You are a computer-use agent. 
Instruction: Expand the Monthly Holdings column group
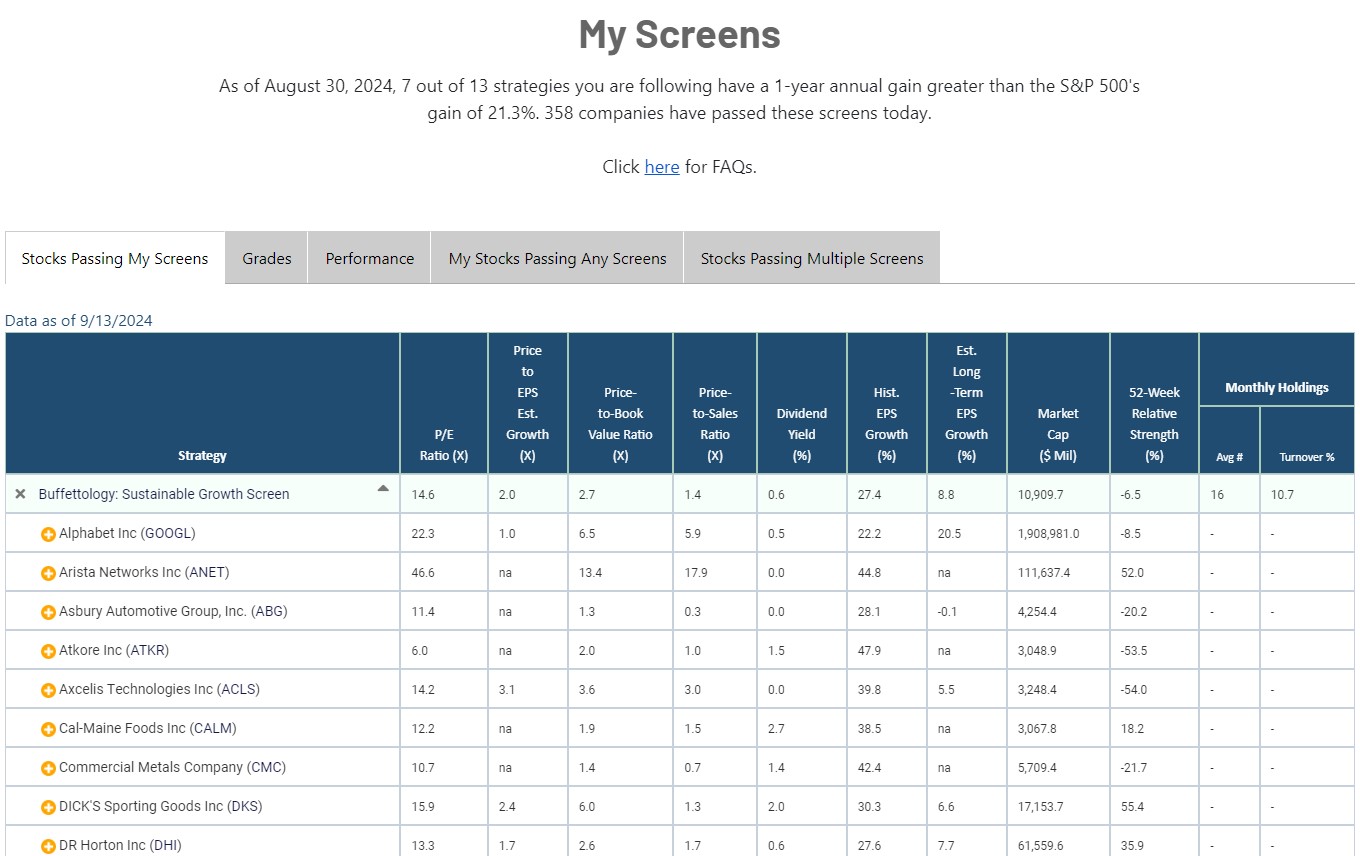(1277, 387)
